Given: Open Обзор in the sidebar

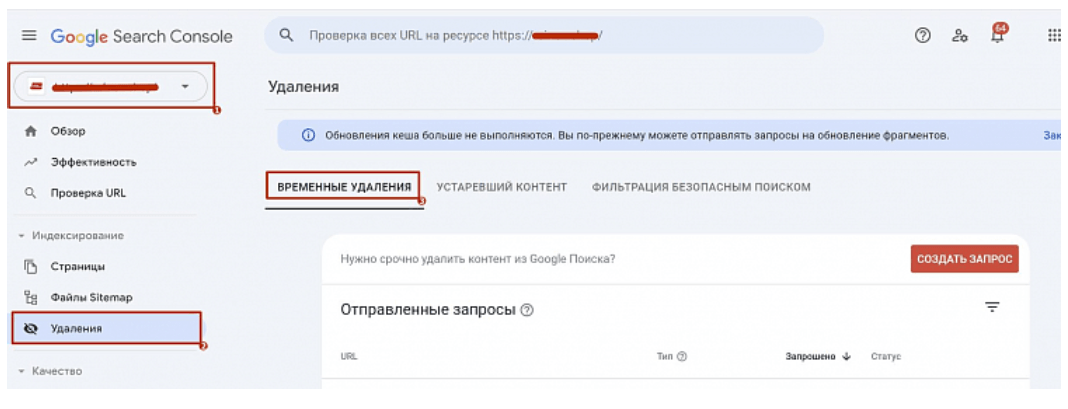Looking at the screenshot, I should point(68,131).
